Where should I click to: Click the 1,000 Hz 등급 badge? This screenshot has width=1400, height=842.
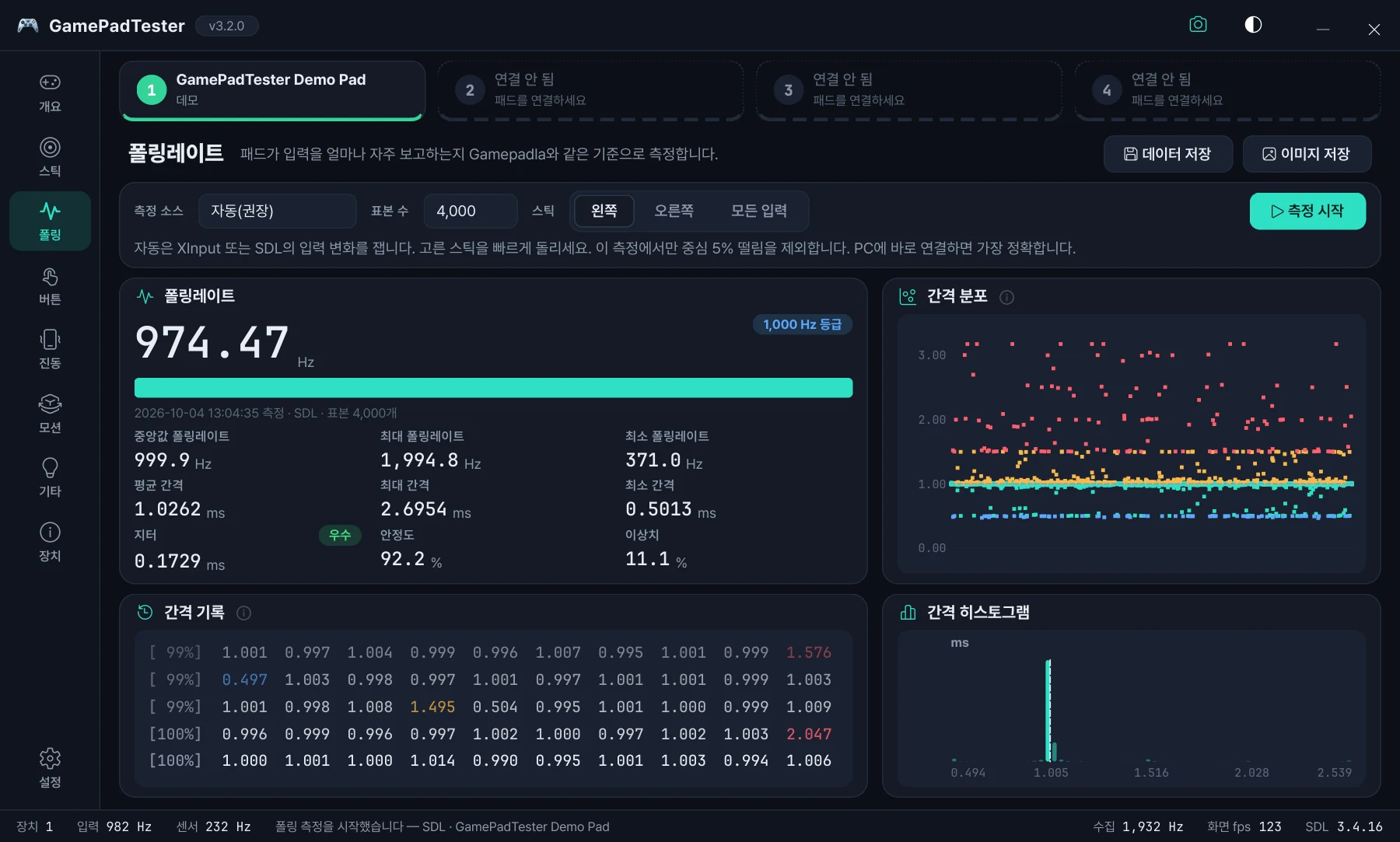coord(803,324)
